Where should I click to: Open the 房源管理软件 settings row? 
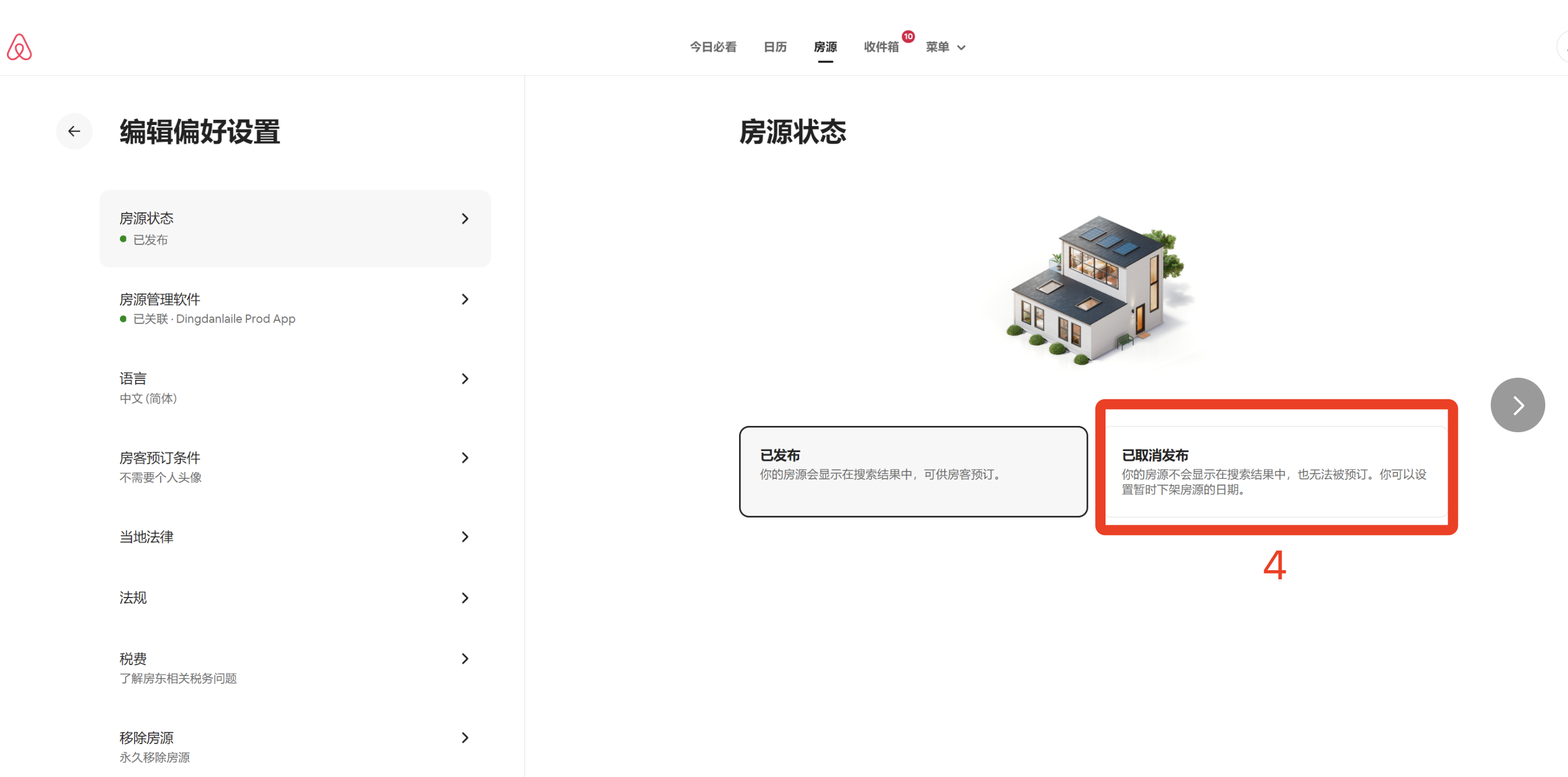295,308
